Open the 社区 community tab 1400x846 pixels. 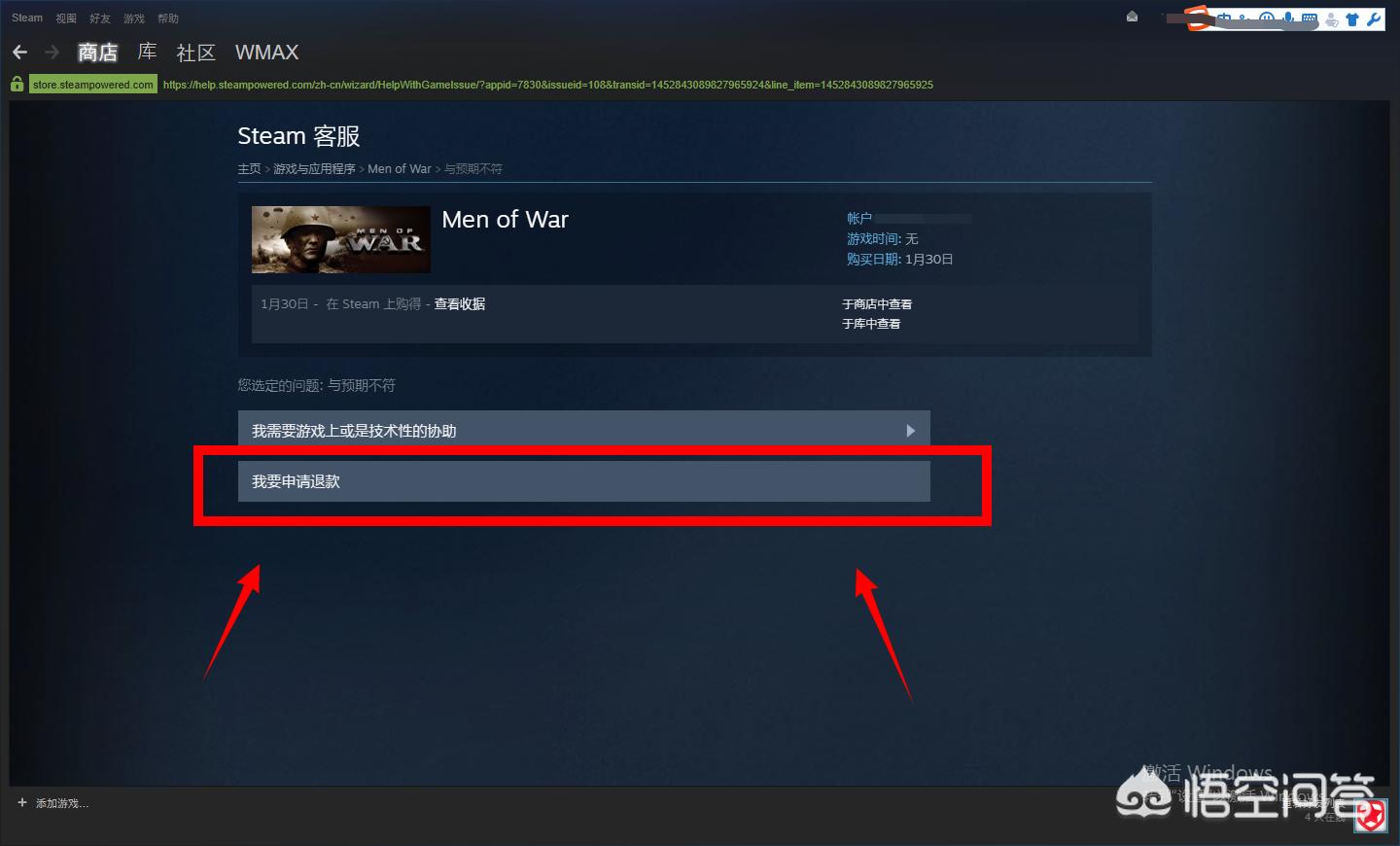pos(195,53)
